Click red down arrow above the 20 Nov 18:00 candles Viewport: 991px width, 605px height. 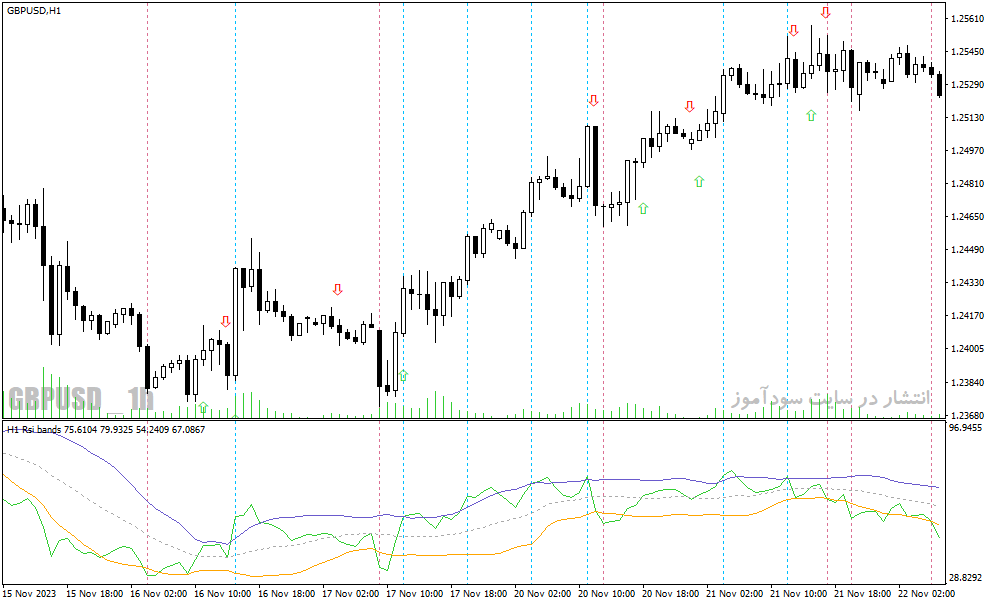coord(690,106)
